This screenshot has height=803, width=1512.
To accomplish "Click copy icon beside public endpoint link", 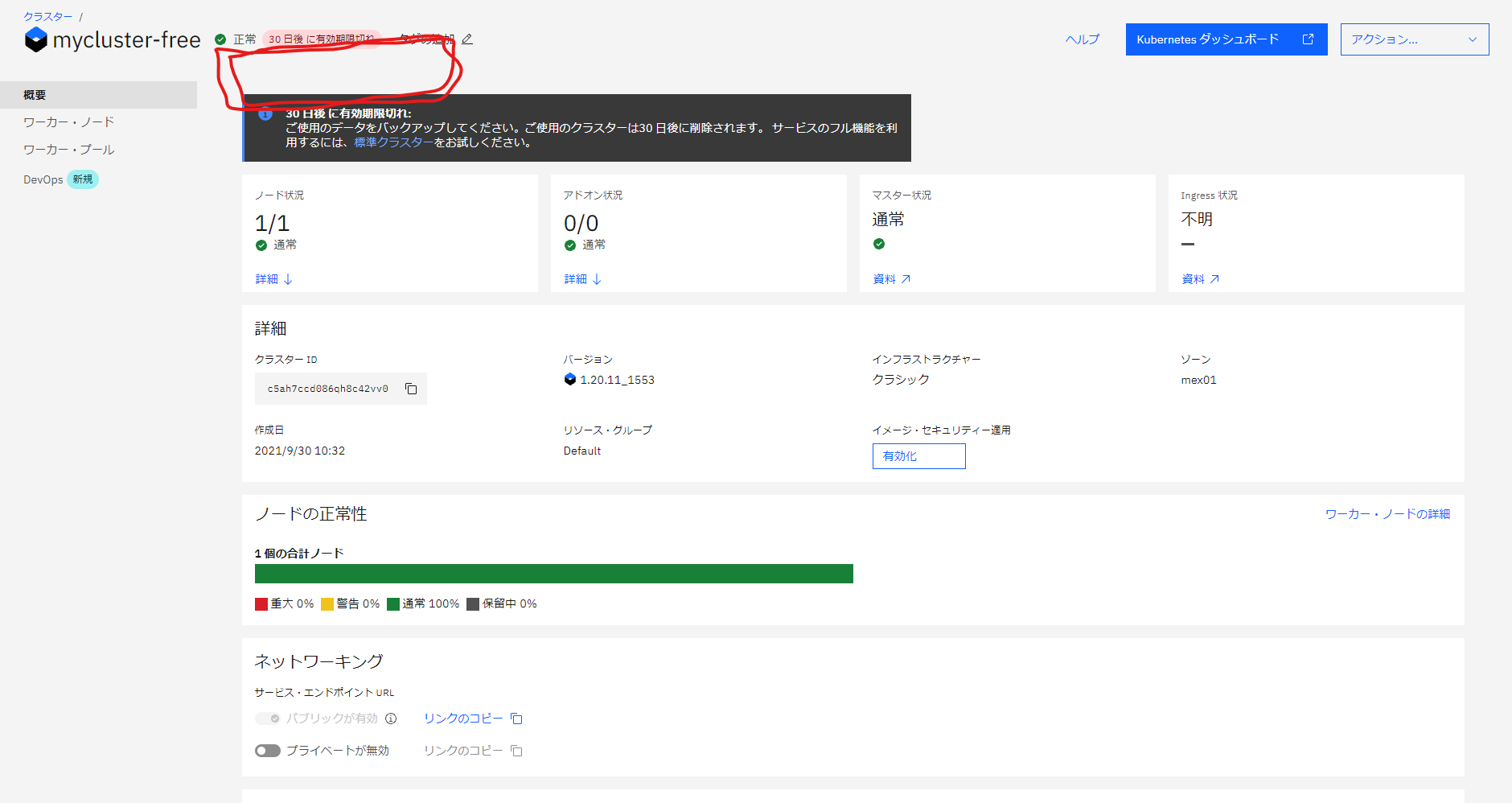I will point(516,719).
